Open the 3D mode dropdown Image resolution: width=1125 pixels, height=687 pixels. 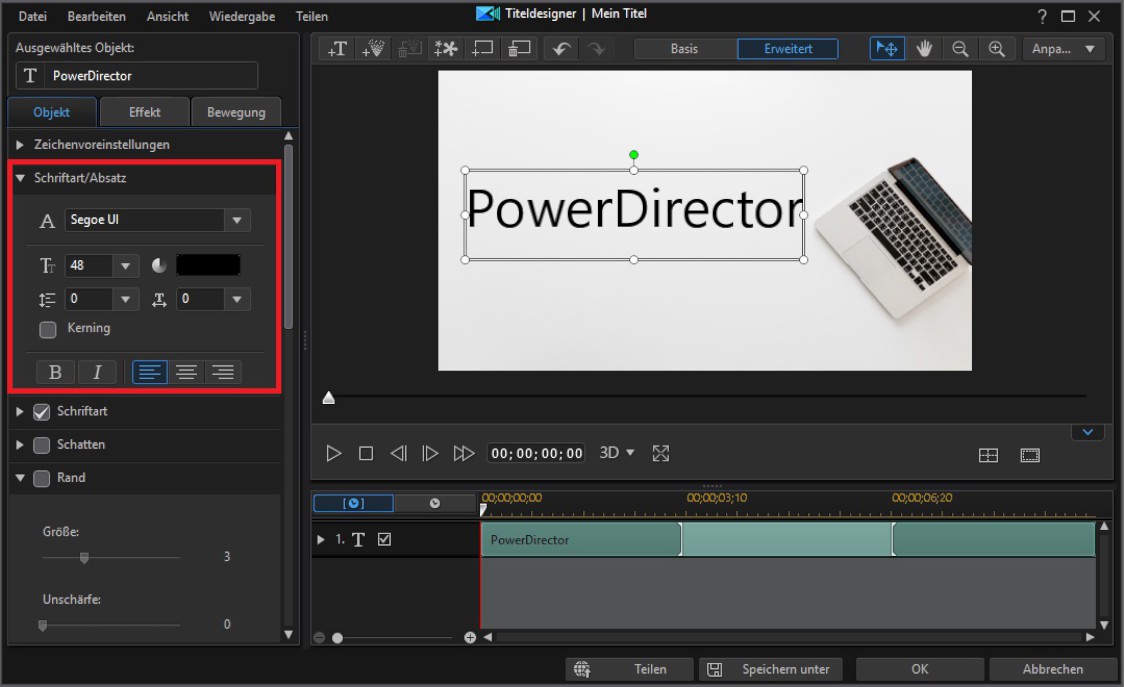point(617,453)
